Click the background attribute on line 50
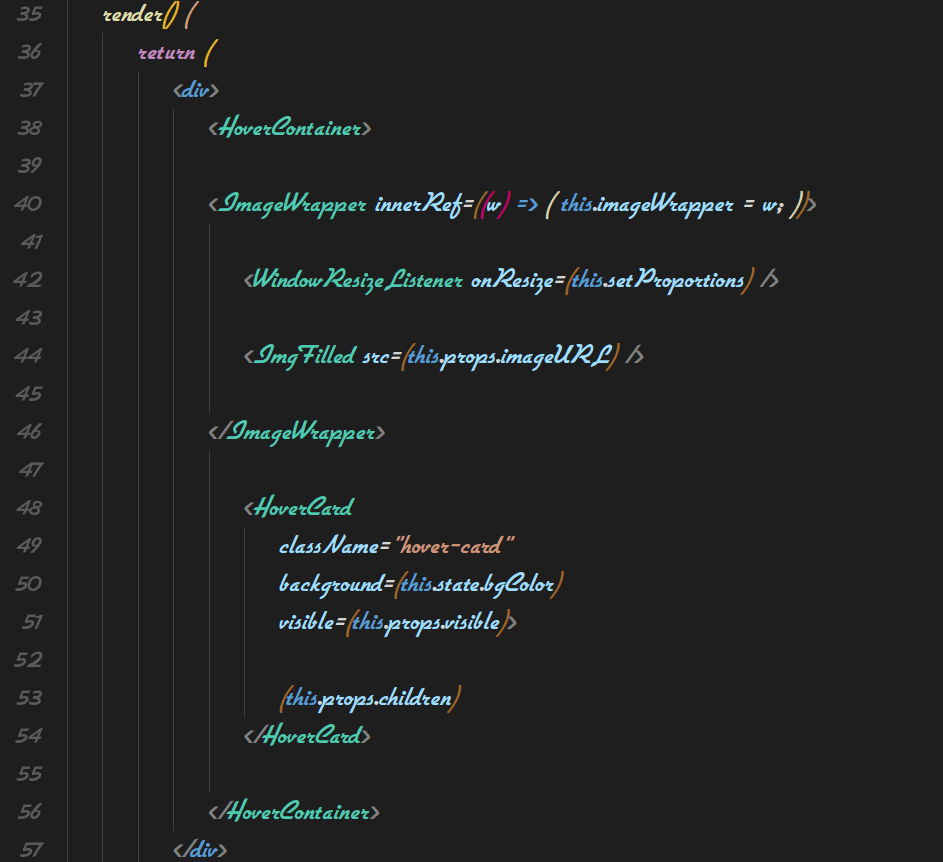943x862 pixels. 330,584
